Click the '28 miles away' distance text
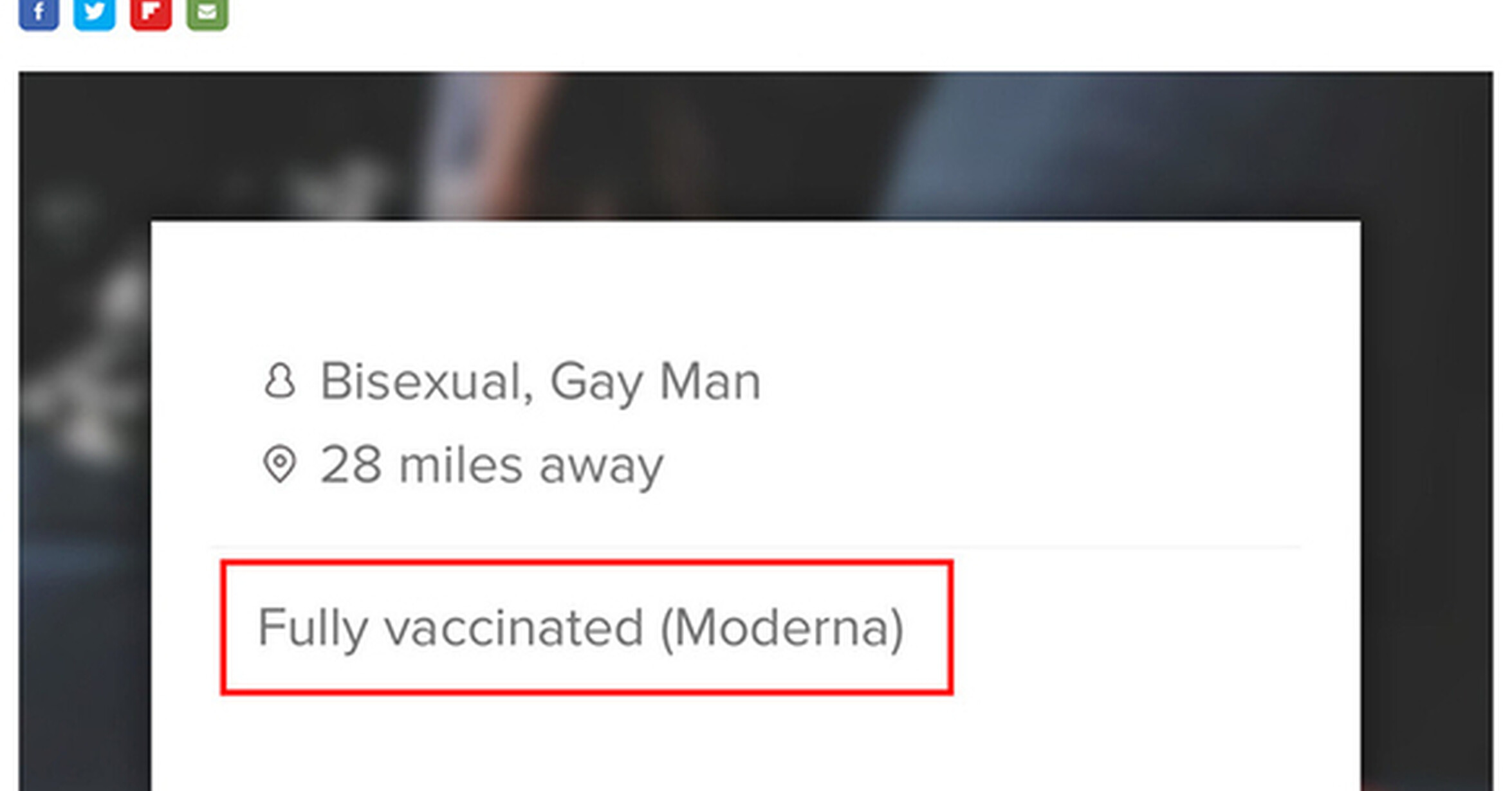 492,465
